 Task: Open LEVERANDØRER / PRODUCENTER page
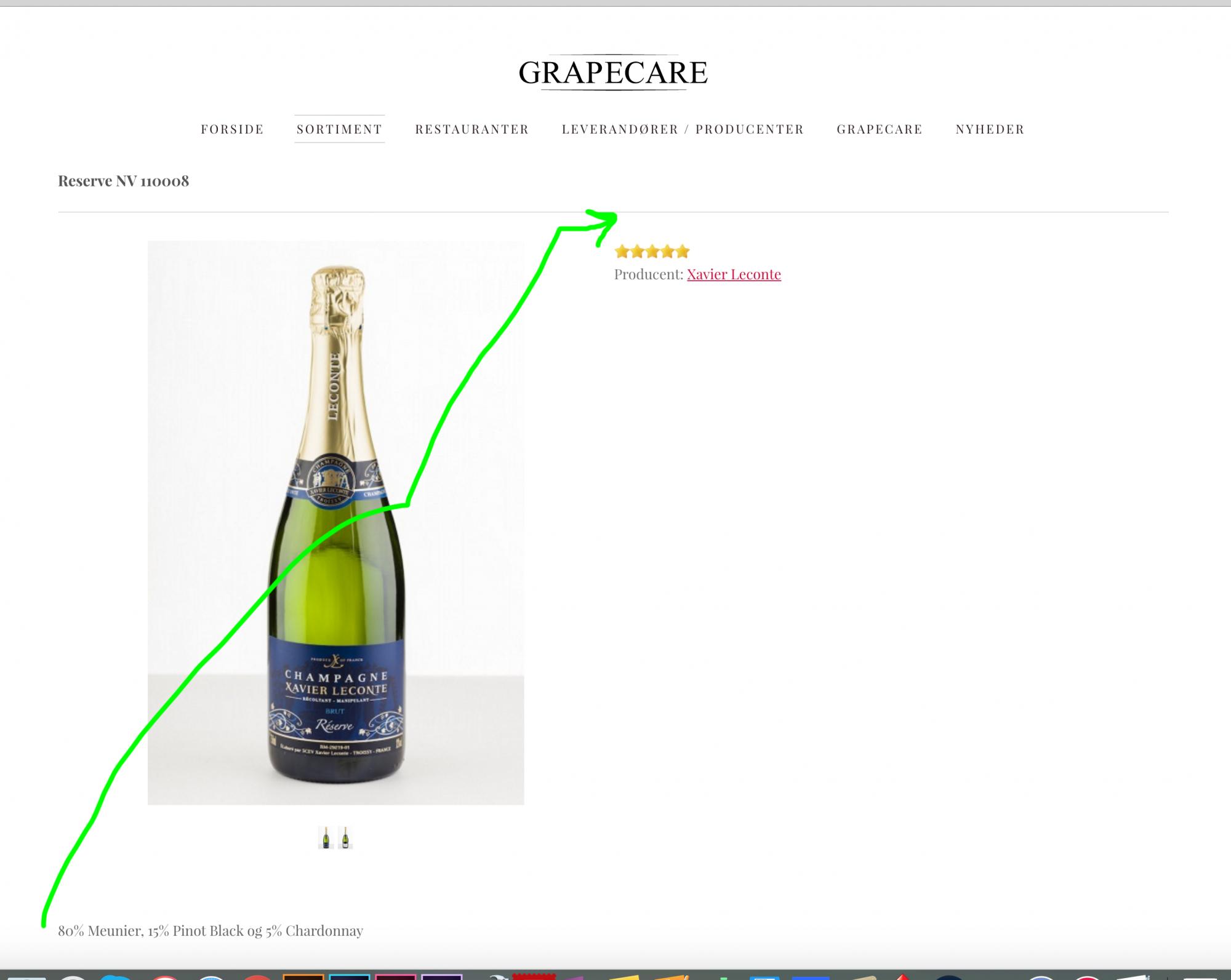pos(683,129)
